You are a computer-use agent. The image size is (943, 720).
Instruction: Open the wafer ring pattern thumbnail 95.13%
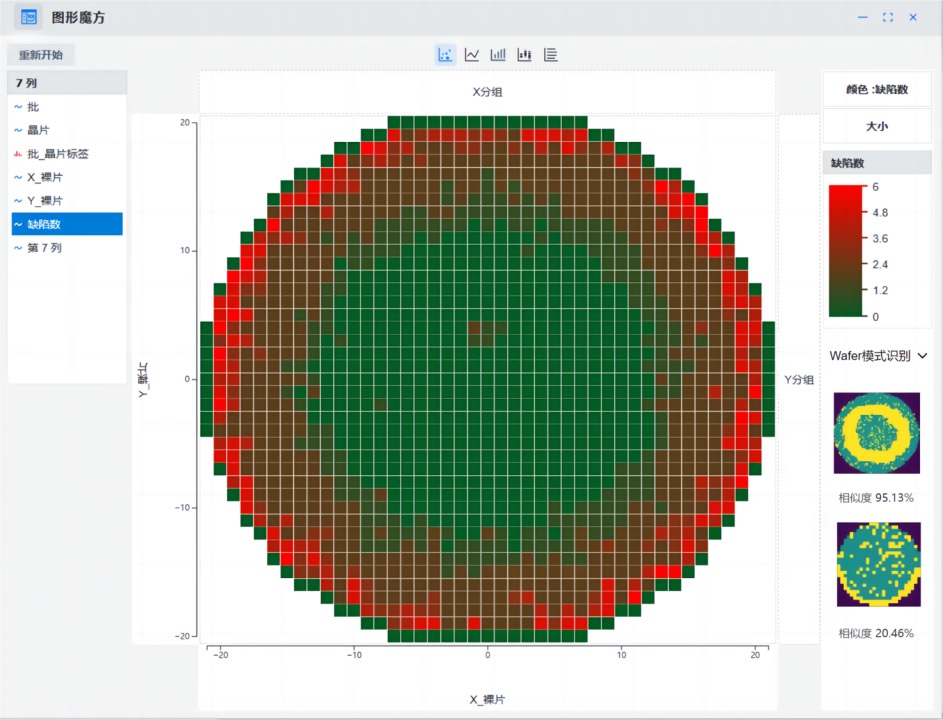point(877,433)
